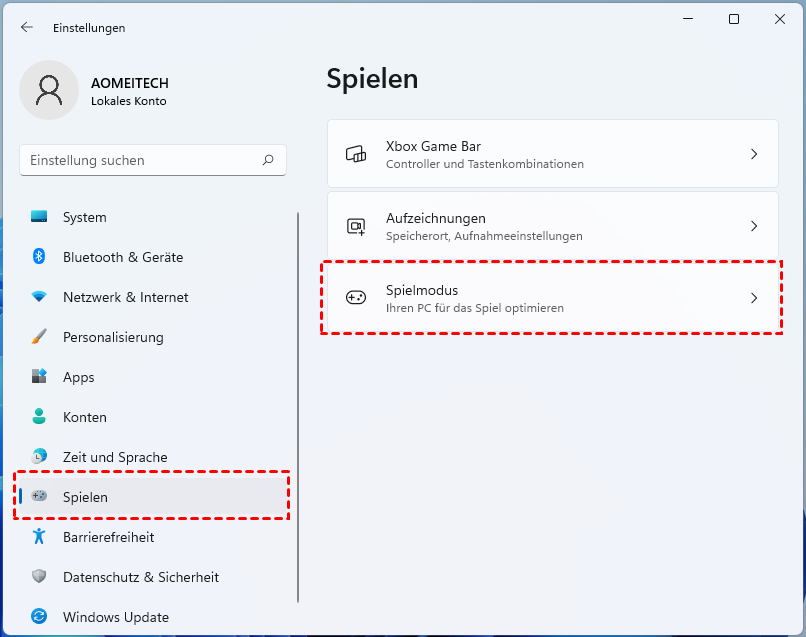The height and width of the screenshot is (637, 806).
Task: Open Datenschutz & Sicherheit settings
Action: [140, 577]
